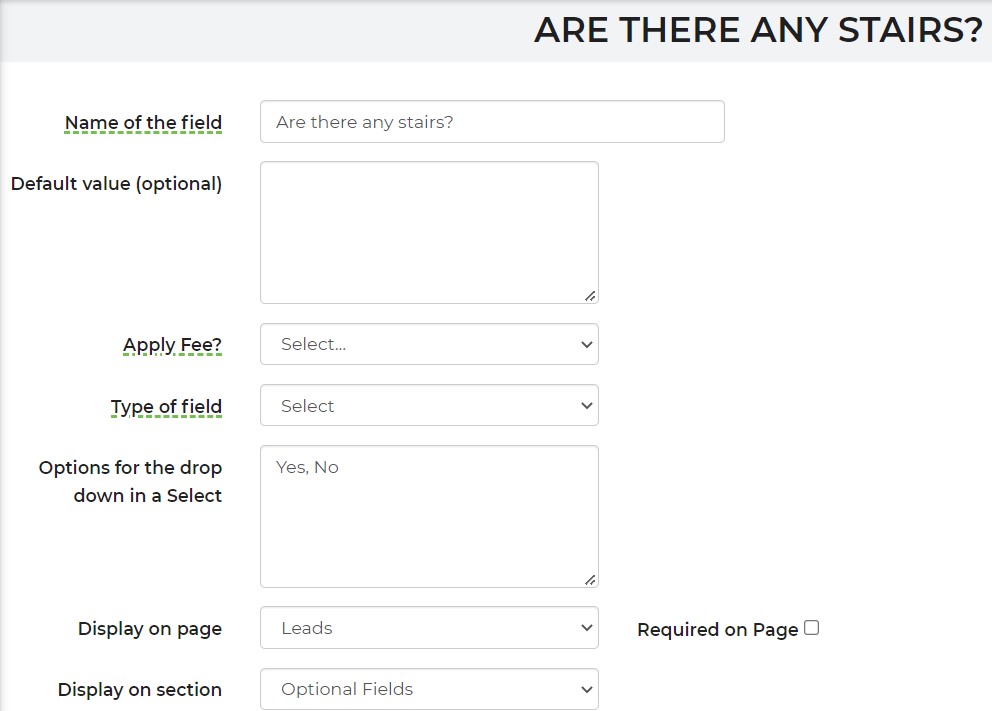Open the Display on section dropdown
The width and height of the screenshot is (992, 711).
429,689
